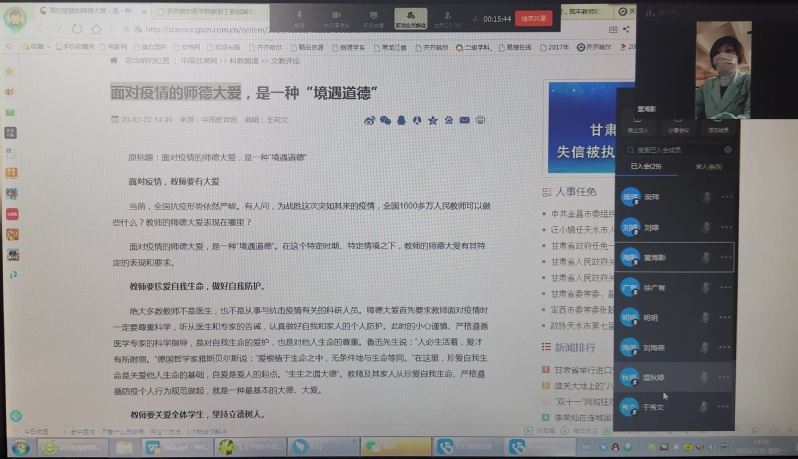Click the print icon under article title
The height and width of the screenshot is (459, 798).
(479, 120)
